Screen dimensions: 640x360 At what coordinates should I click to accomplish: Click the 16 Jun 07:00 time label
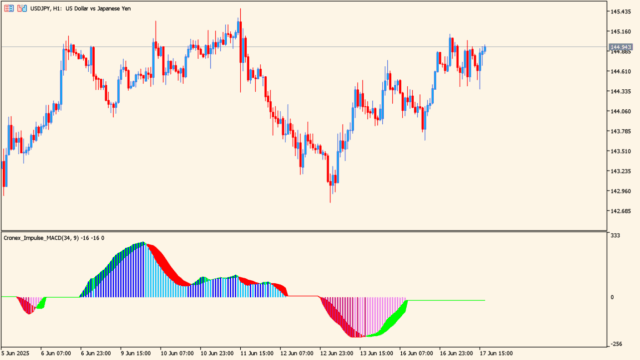point(416,353)
